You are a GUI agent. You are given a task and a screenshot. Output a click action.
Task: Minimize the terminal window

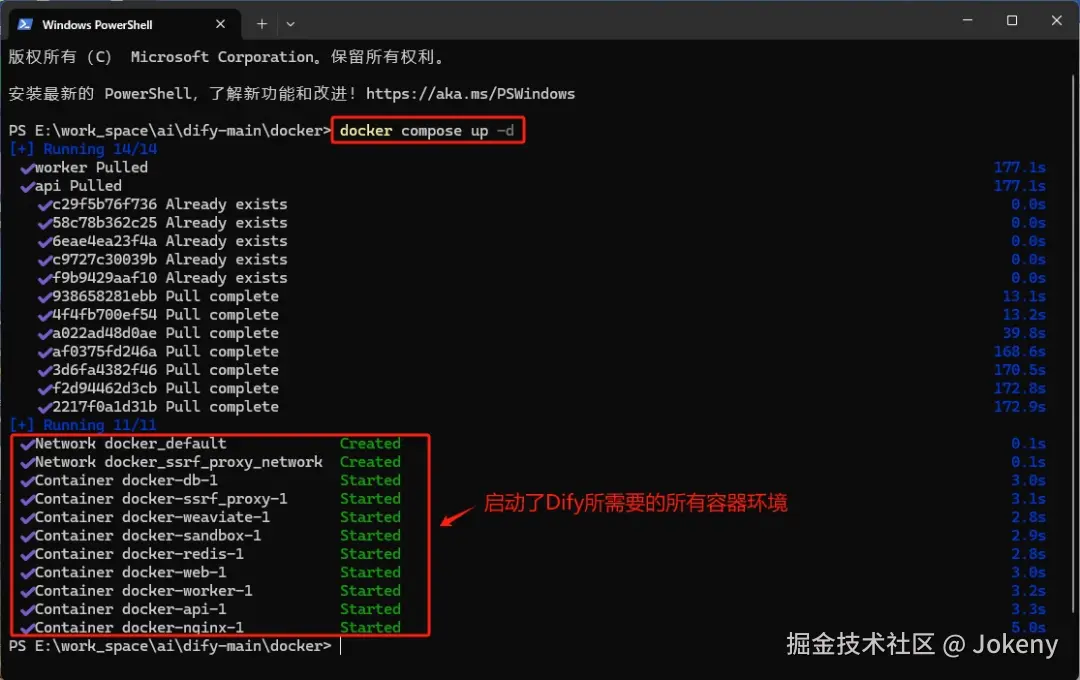[968, 21]
